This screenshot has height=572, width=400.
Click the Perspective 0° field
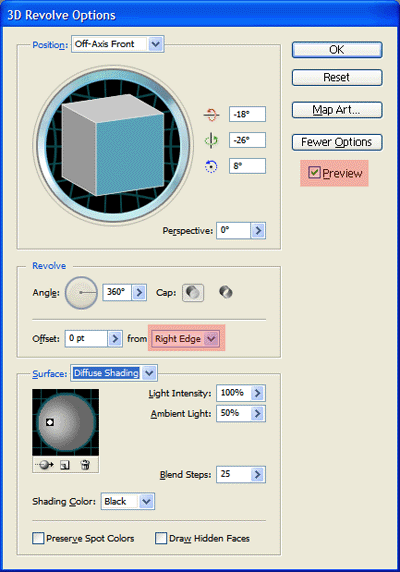(233, 231)
